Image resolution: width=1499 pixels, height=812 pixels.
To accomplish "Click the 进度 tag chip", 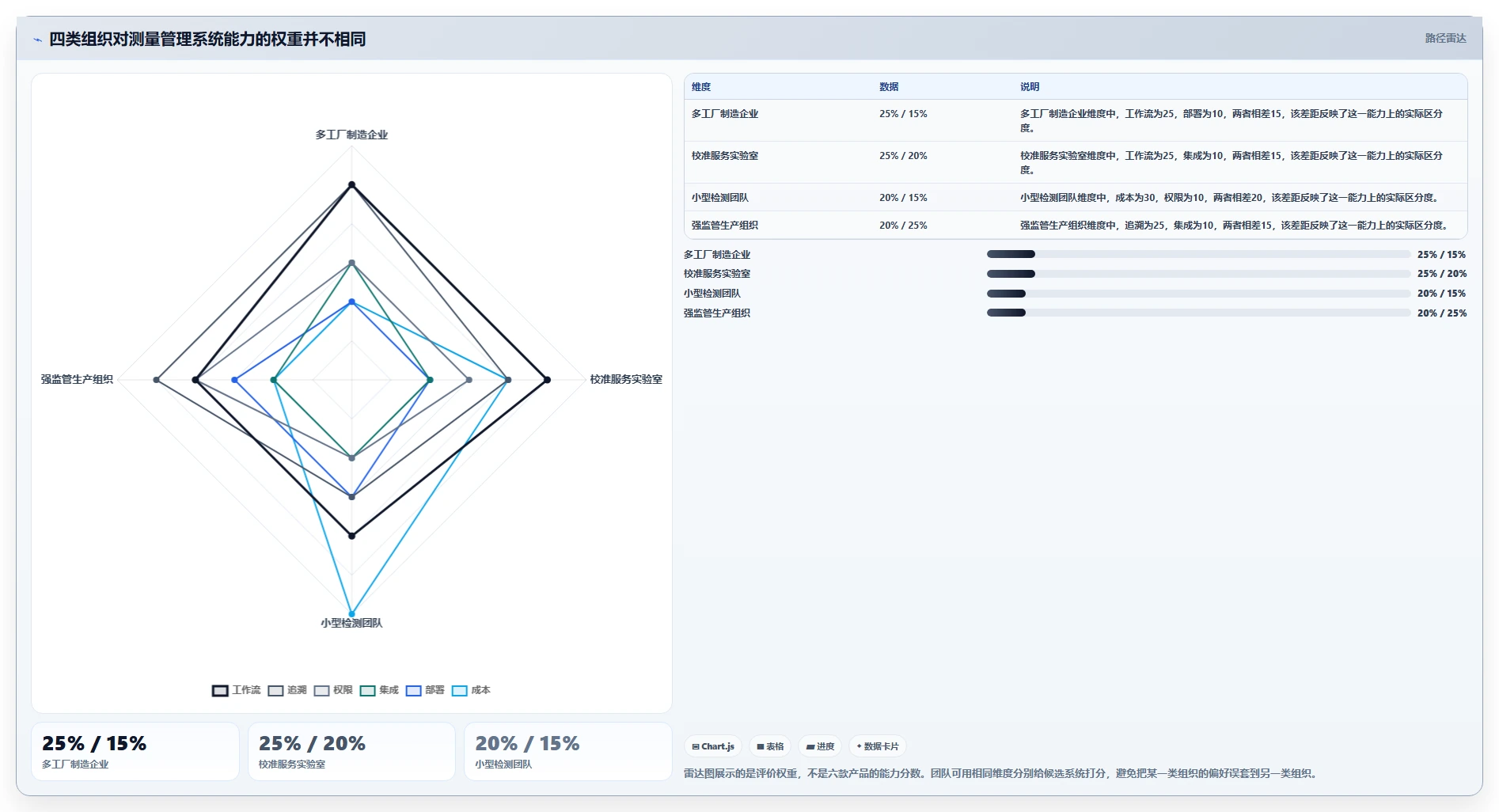I will (820, 746).
